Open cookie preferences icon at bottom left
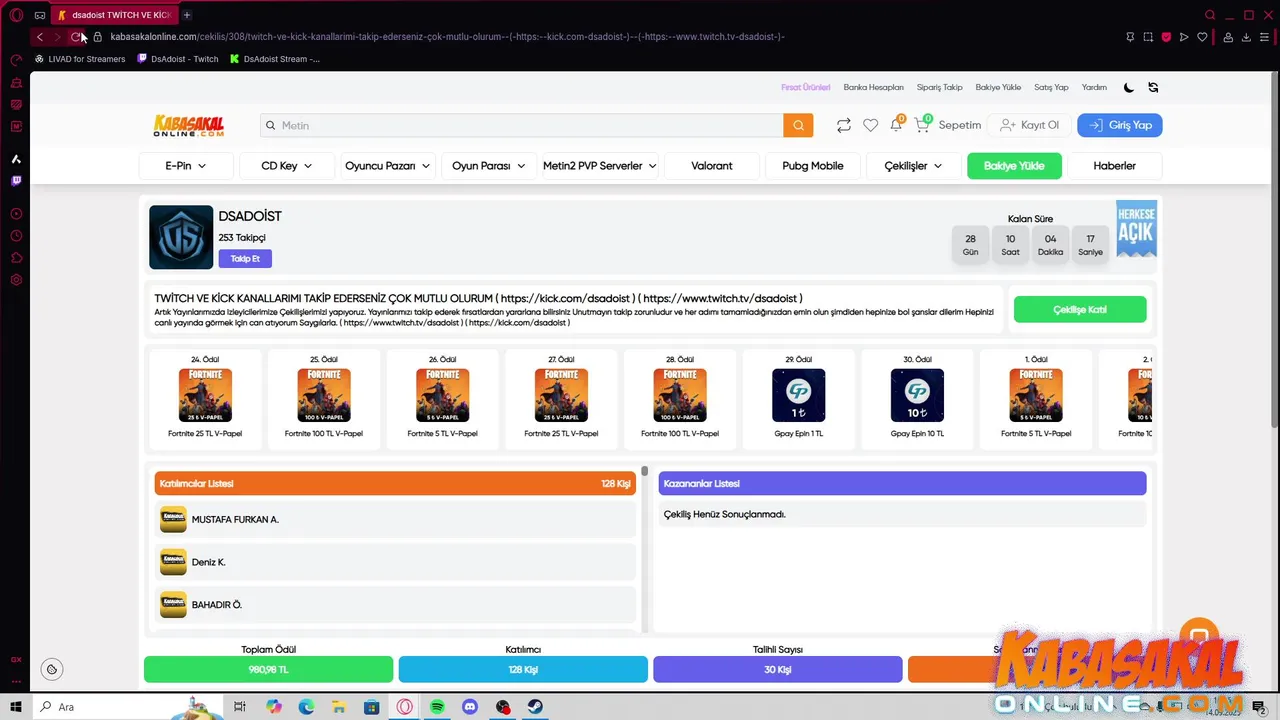 click(x=52, y=669)
